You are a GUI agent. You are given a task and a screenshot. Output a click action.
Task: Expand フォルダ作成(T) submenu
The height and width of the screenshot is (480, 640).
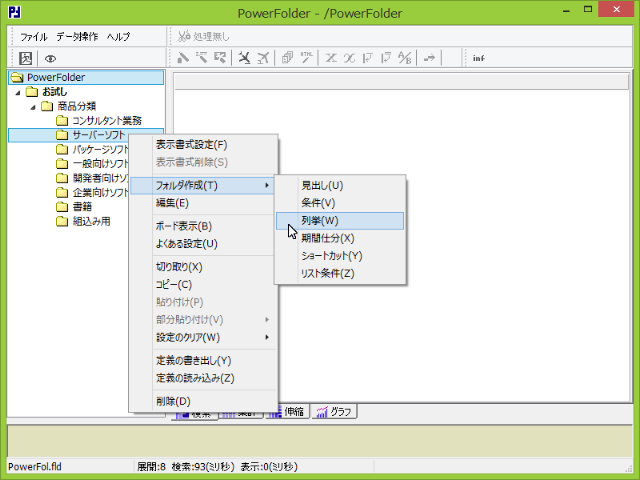click(203, 186)
